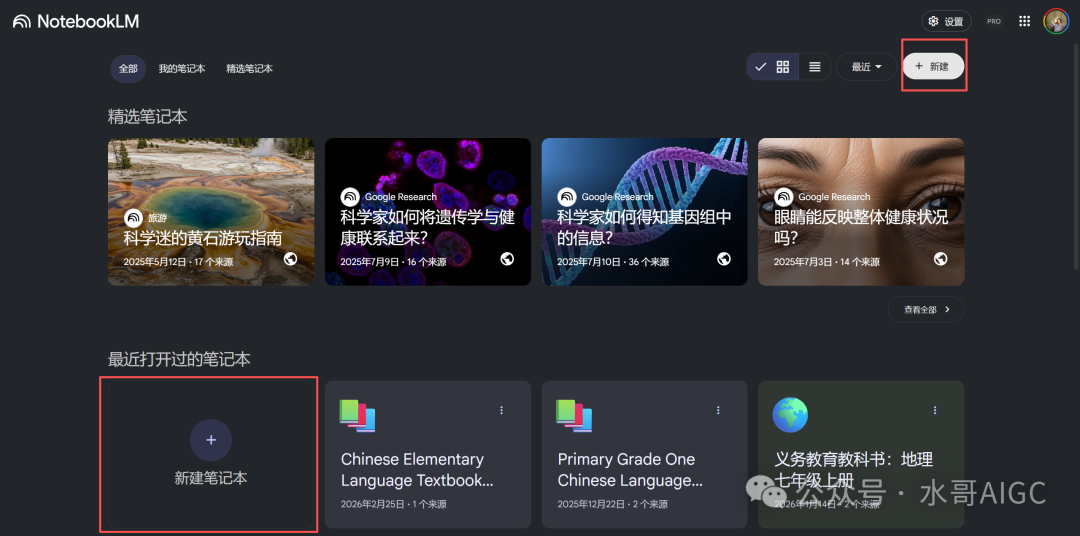Click the 2025年7月3日 · 14 个来源 text
This screenshot has height=536, width=1080.
pyautogui.click(x=827, y=262)
